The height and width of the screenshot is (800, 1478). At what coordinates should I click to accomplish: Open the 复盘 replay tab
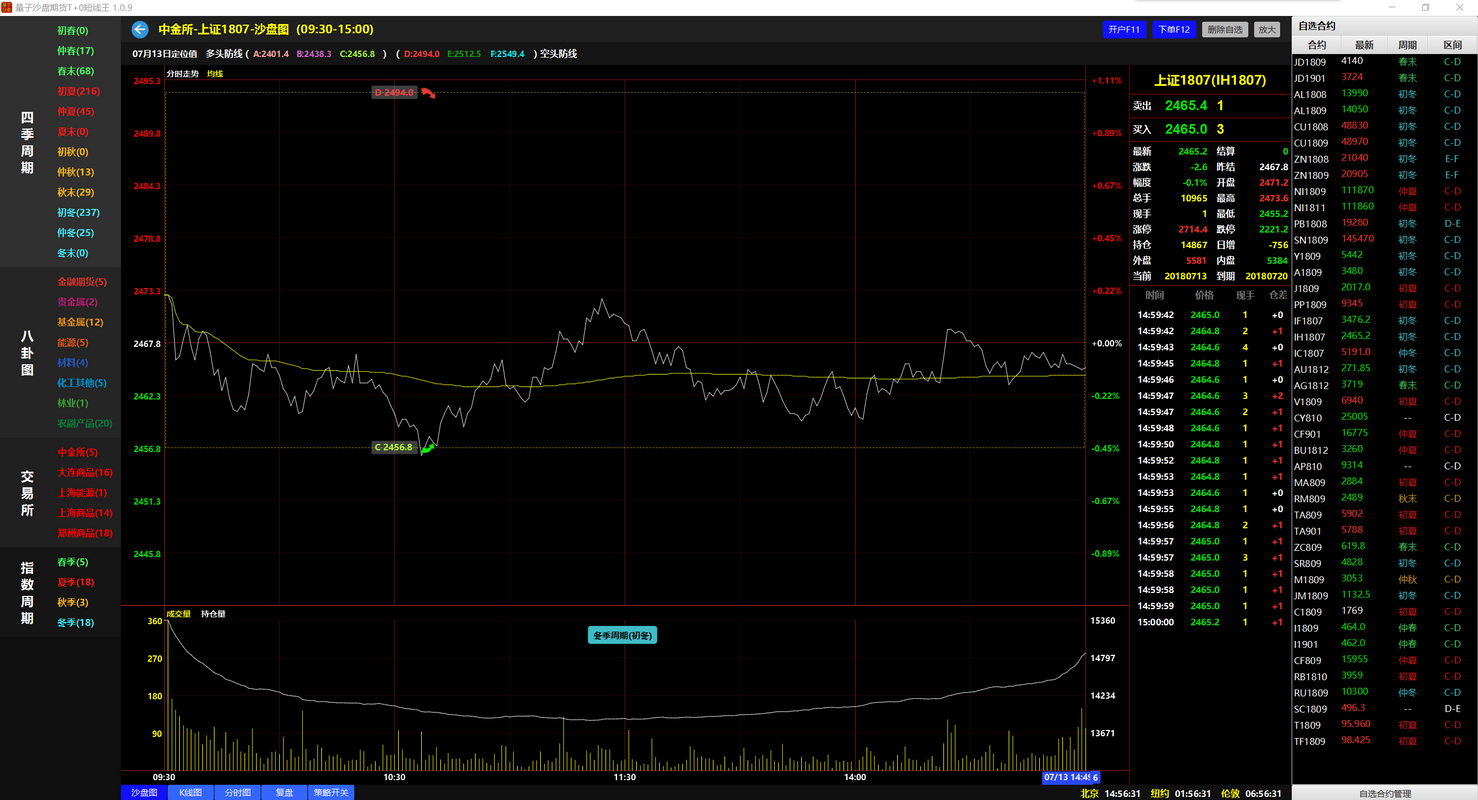click(285, 792)
